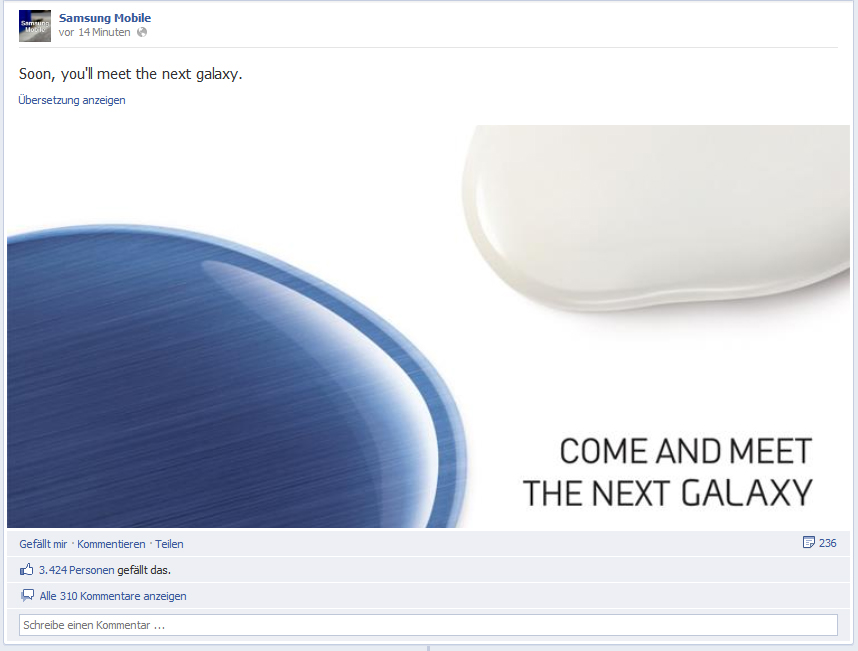Like the post with 'Gefällt mir'
Screen dimensions: 858x651
[x=43, y=544]
